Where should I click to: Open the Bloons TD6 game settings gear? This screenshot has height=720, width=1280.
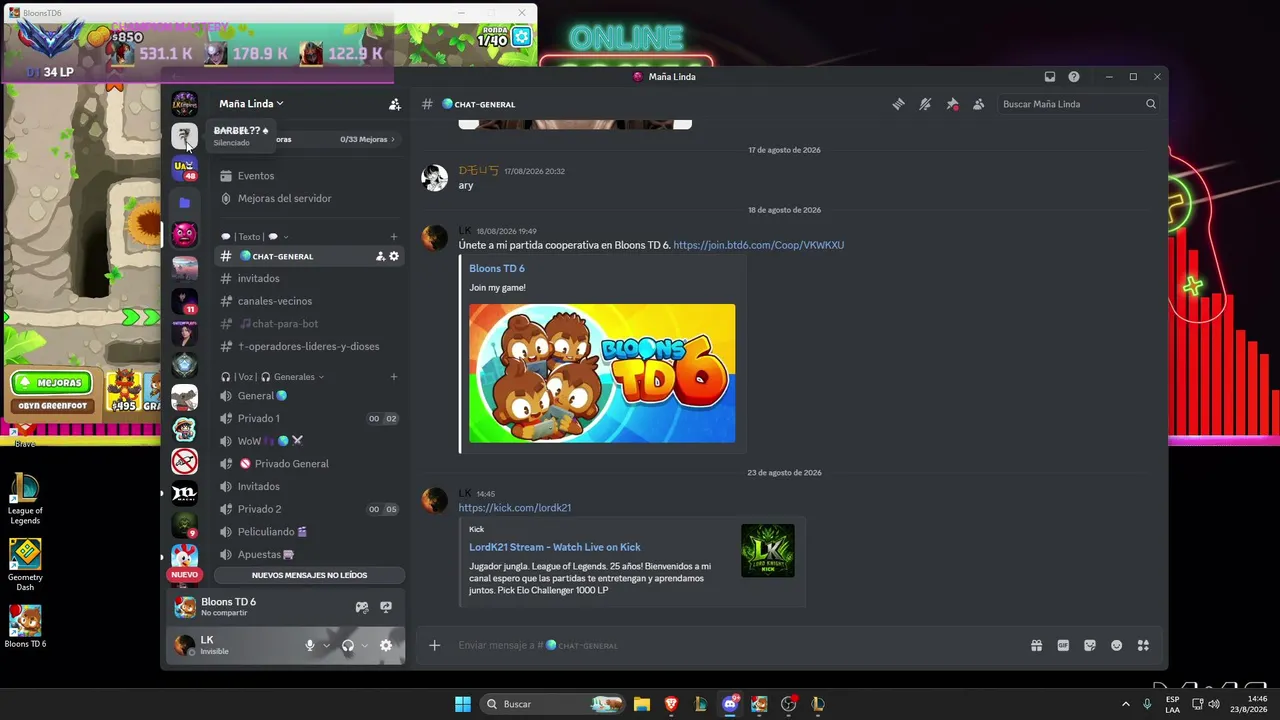point(522,37)
